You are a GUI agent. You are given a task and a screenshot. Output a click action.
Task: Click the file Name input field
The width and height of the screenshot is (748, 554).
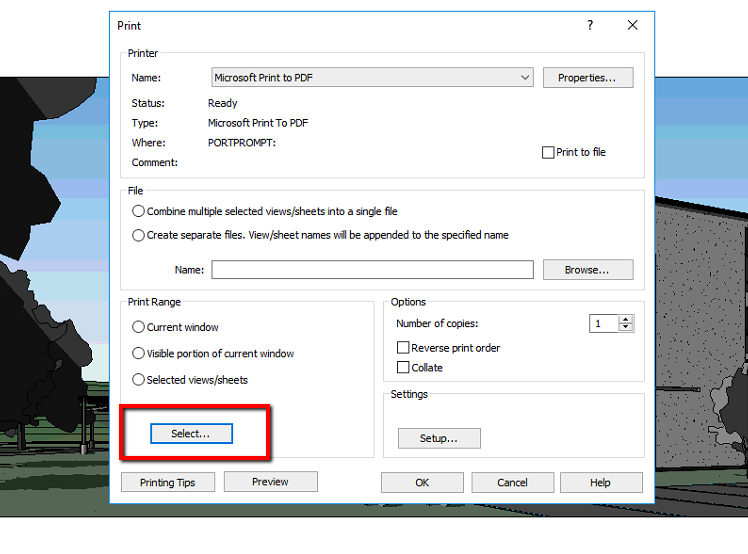point(372,270)
